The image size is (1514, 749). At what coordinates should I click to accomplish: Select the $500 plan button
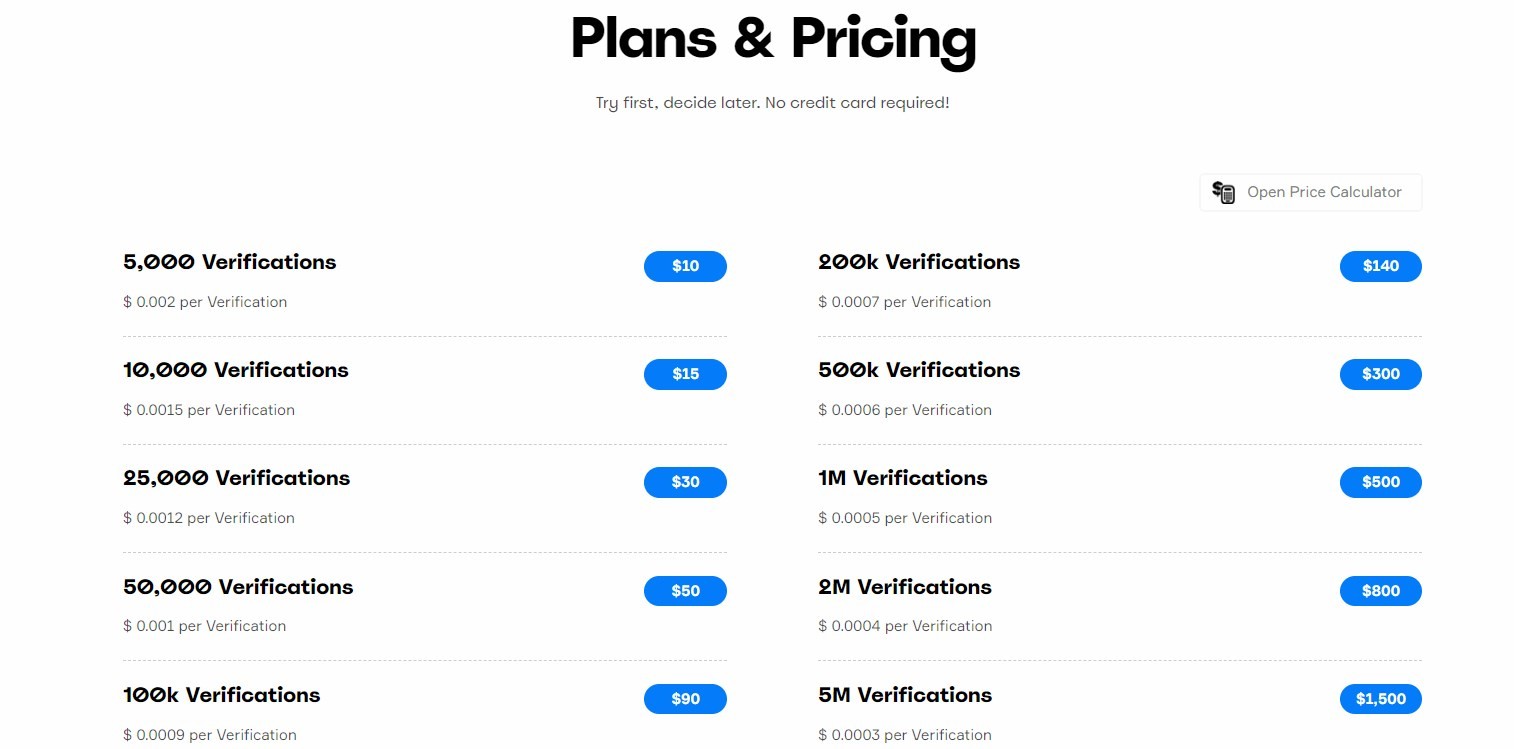click(1380, 482)
